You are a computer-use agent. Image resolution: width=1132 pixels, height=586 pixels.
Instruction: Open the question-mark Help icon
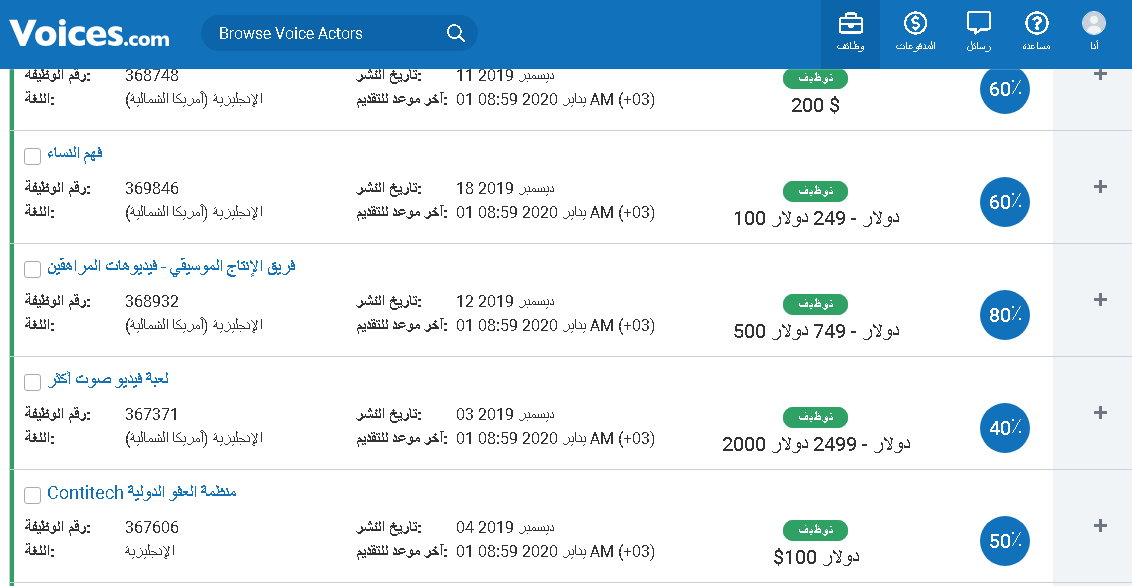[x=1037, y=32]
